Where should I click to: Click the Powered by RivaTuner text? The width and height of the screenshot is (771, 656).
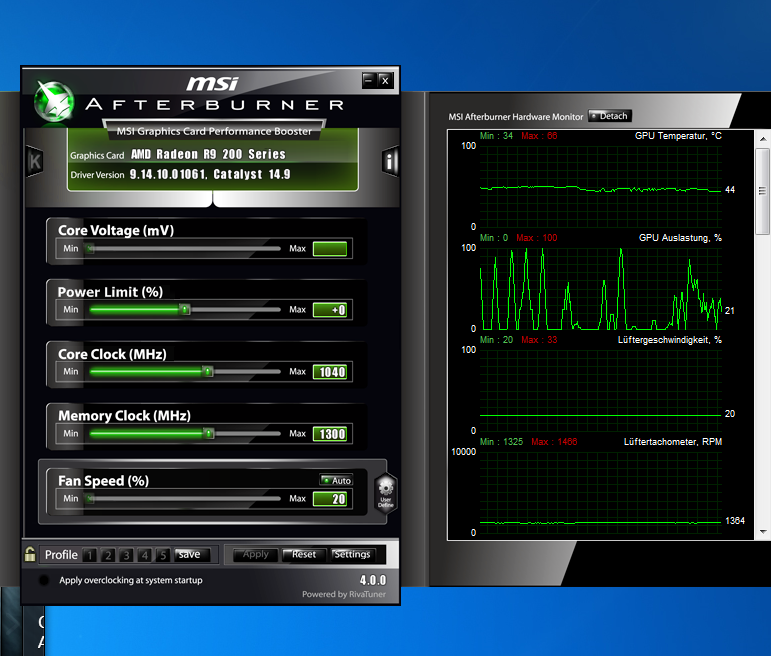coord(344,594)
